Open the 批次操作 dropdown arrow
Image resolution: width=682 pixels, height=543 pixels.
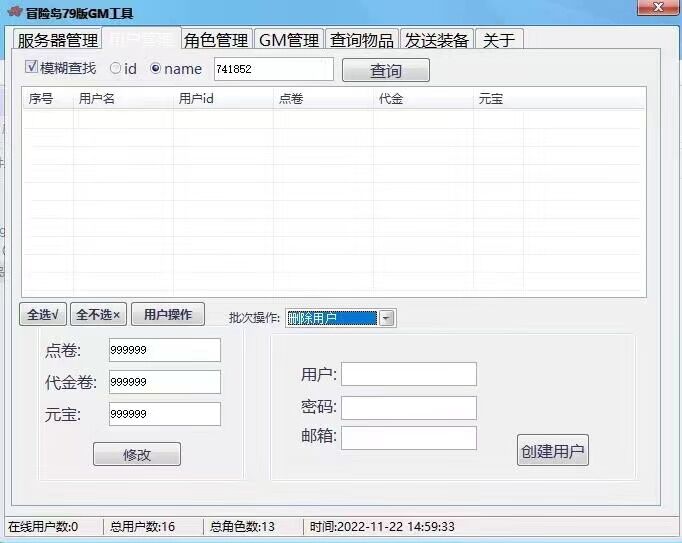tap(387, 318)
